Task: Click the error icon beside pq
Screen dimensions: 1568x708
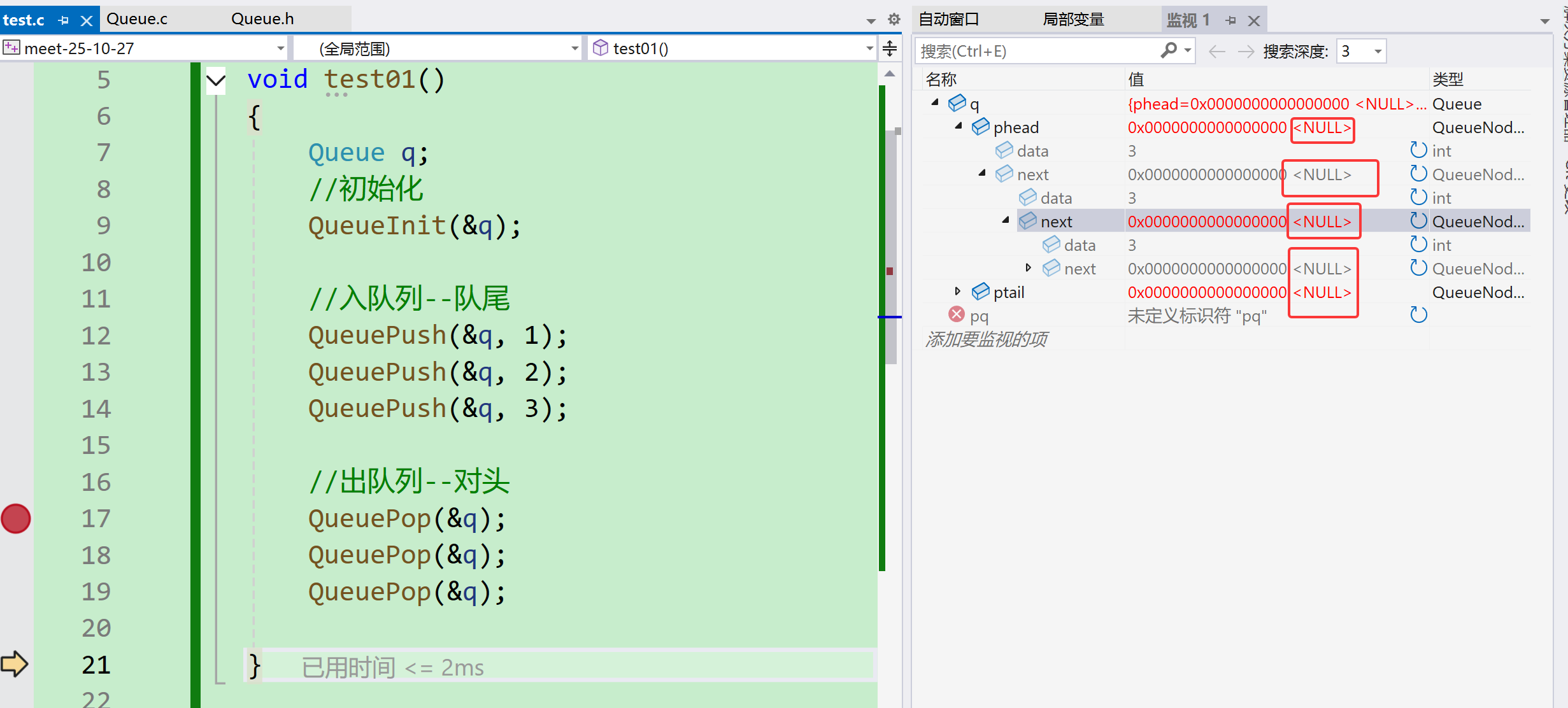Action: point(956,315)
